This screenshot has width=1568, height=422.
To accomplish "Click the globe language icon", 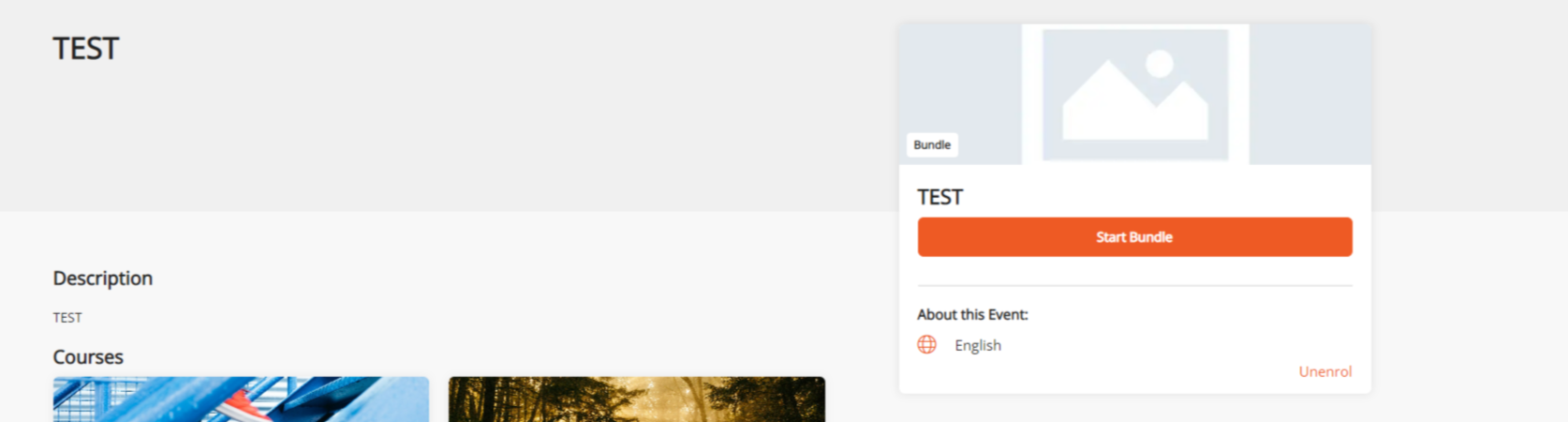I will pyautogui.click(x=926, y=344).
